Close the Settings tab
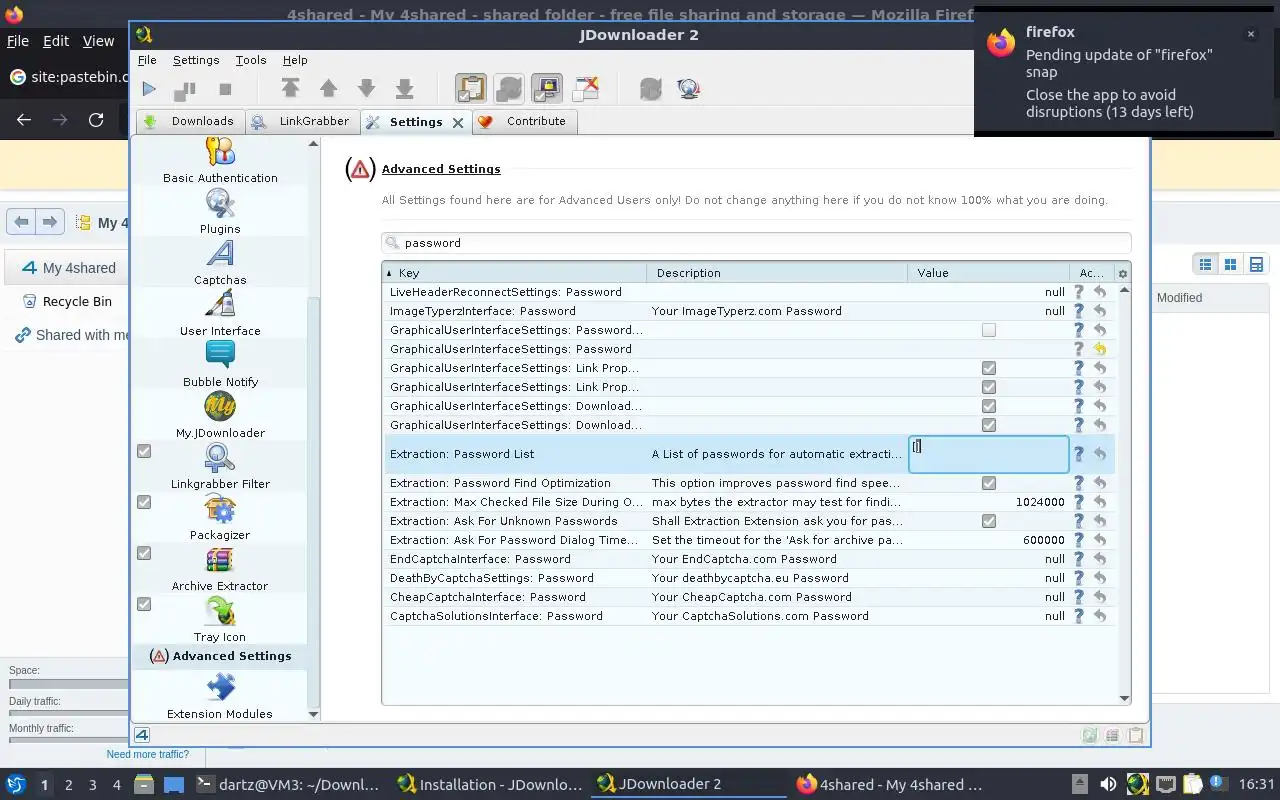 (458, 122)
